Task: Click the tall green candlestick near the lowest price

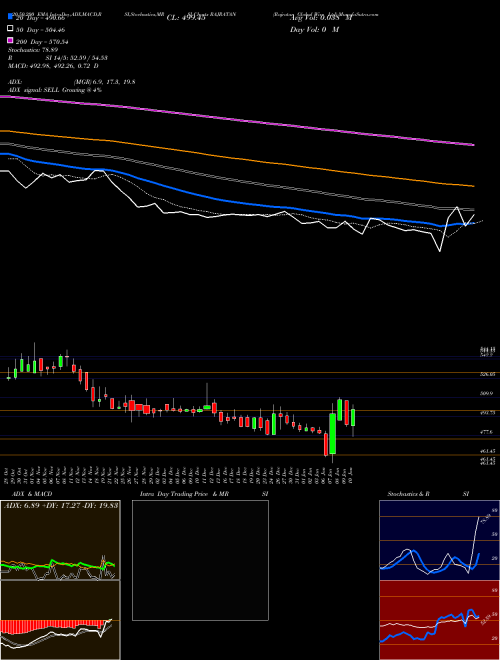Action: pos(332,434)
